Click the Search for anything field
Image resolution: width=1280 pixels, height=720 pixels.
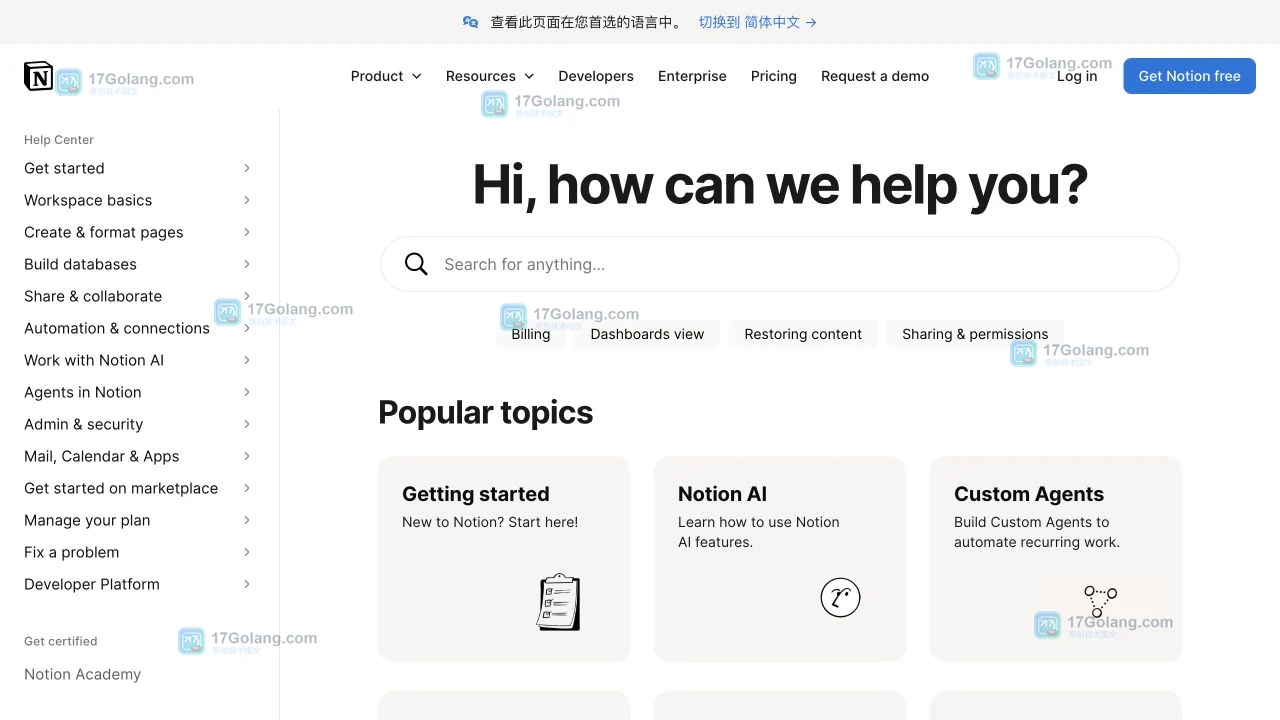pyautogui.click(x=780, y=264)
